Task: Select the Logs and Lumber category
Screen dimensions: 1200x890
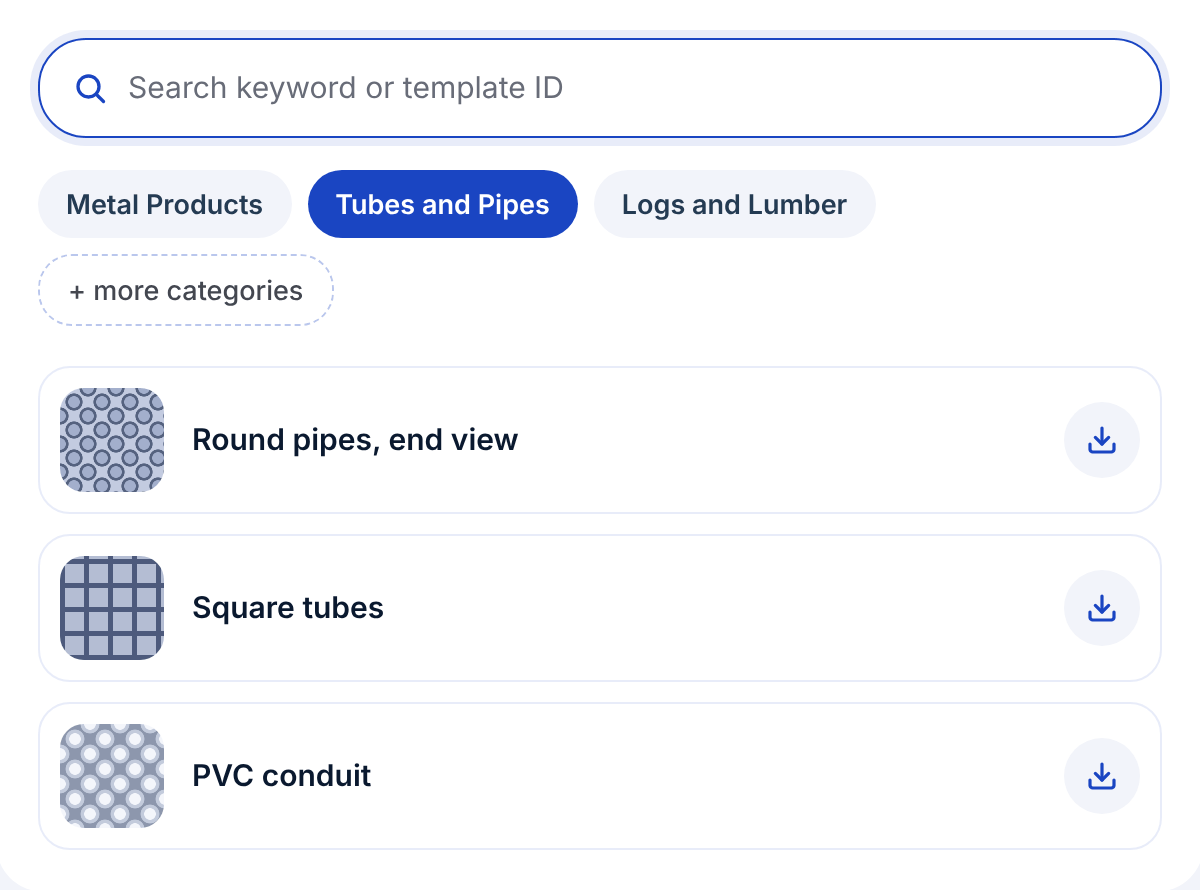Action: click(735, 204)
